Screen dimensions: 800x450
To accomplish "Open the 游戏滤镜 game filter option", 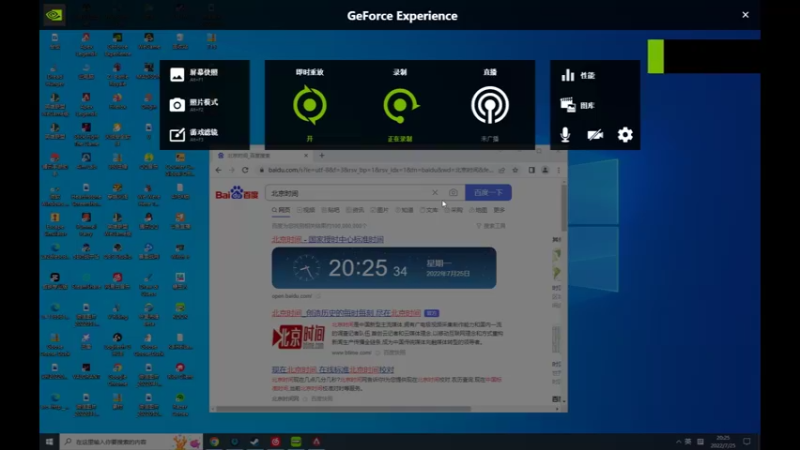I will [194, 135].
